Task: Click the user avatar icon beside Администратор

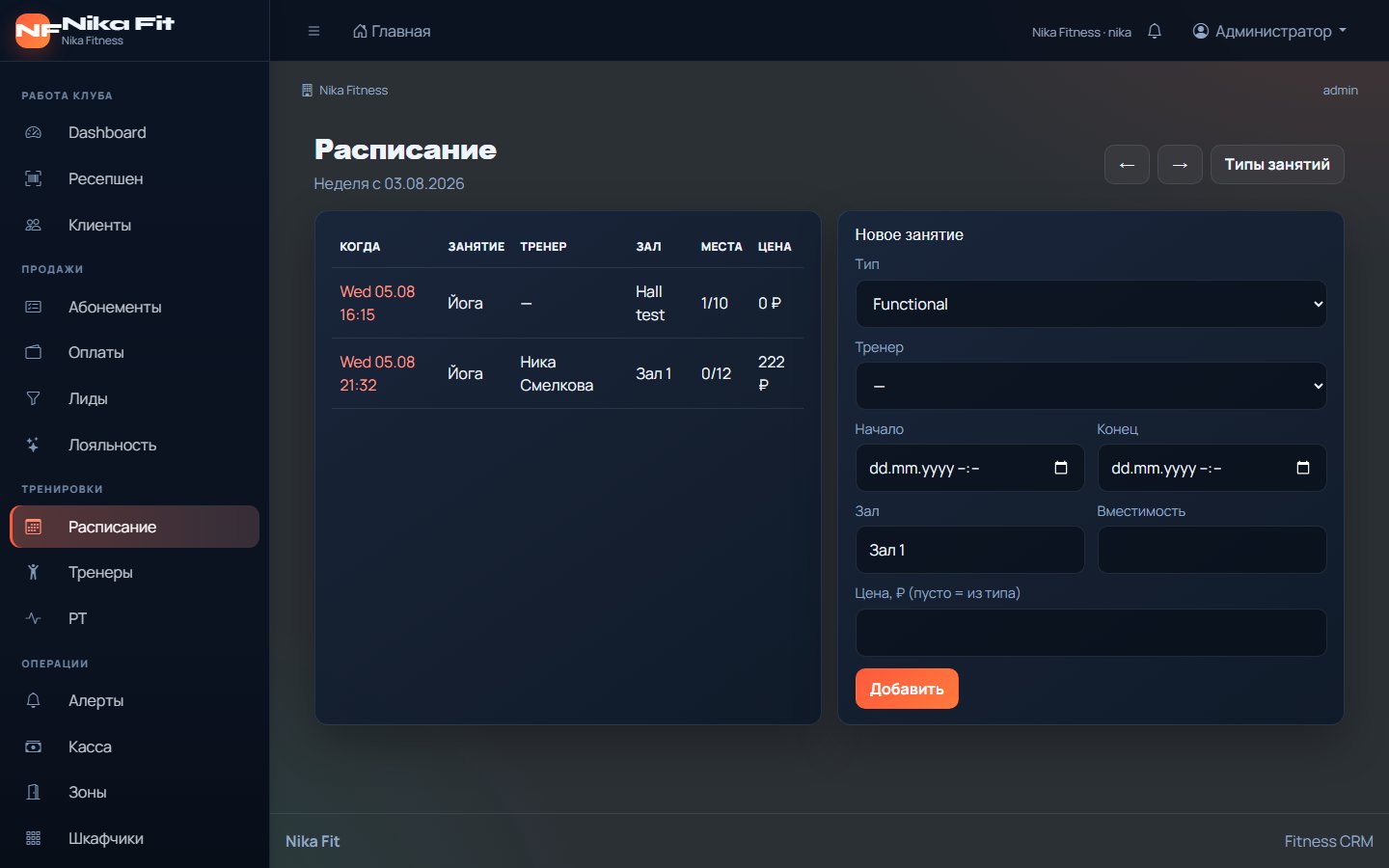Action: click(1201, 31)
